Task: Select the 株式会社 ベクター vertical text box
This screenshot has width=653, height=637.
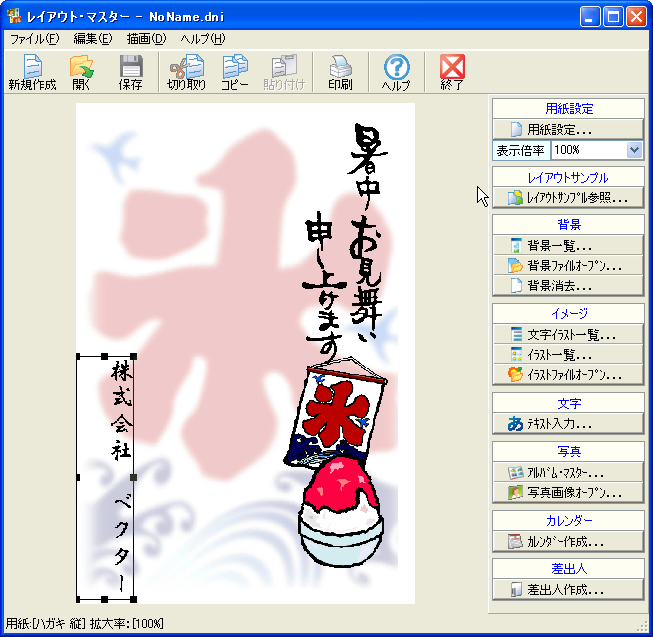Action: [x=105, y=478]
